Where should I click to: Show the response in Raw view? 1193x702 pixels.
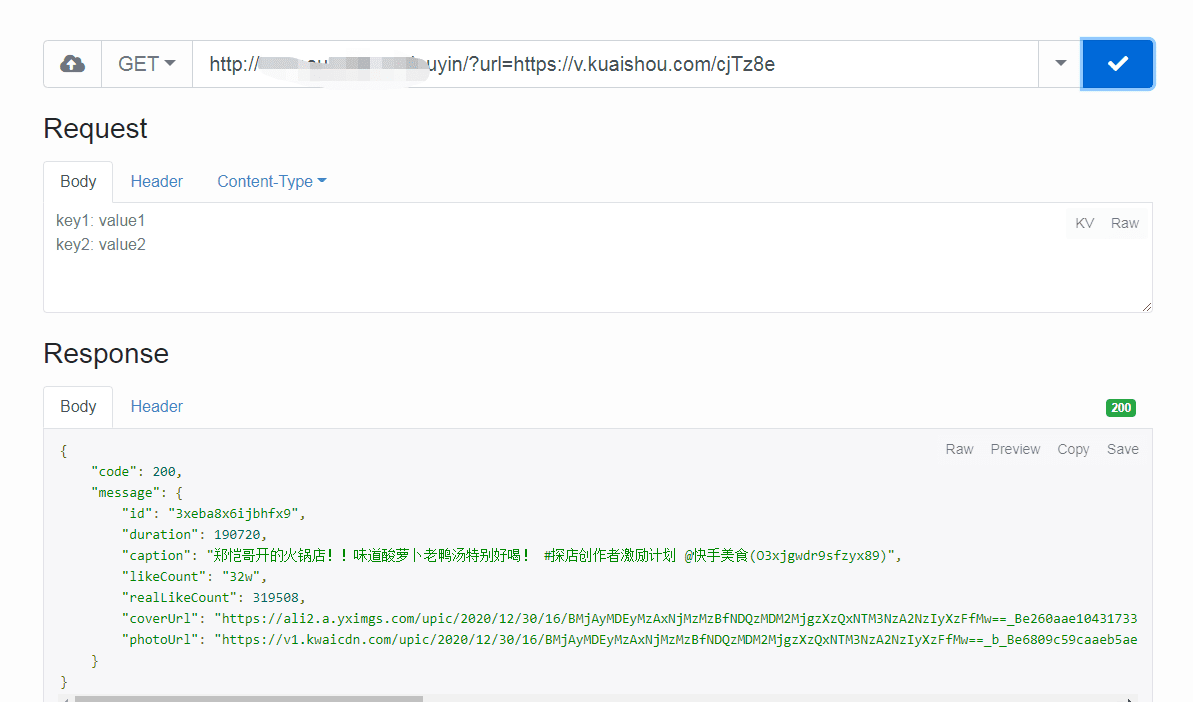959,449
